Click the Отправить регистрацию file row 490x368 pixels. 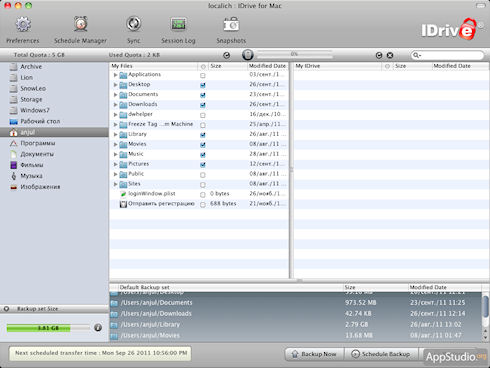tap(199, 204)
